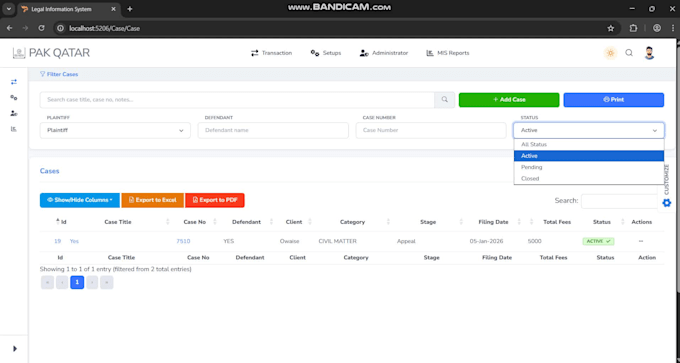Expand the sidebar with the bottom arrow
The width and height of the screenshot is (680, 363).
[x=15, y=349]
